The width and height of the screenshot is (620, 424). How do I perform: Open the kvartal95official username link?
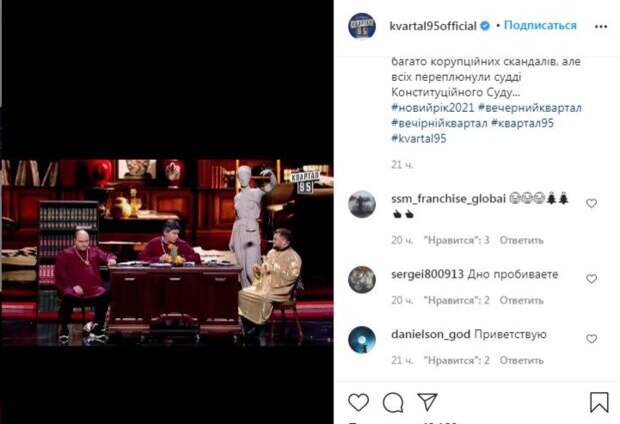tap(433, 26)
